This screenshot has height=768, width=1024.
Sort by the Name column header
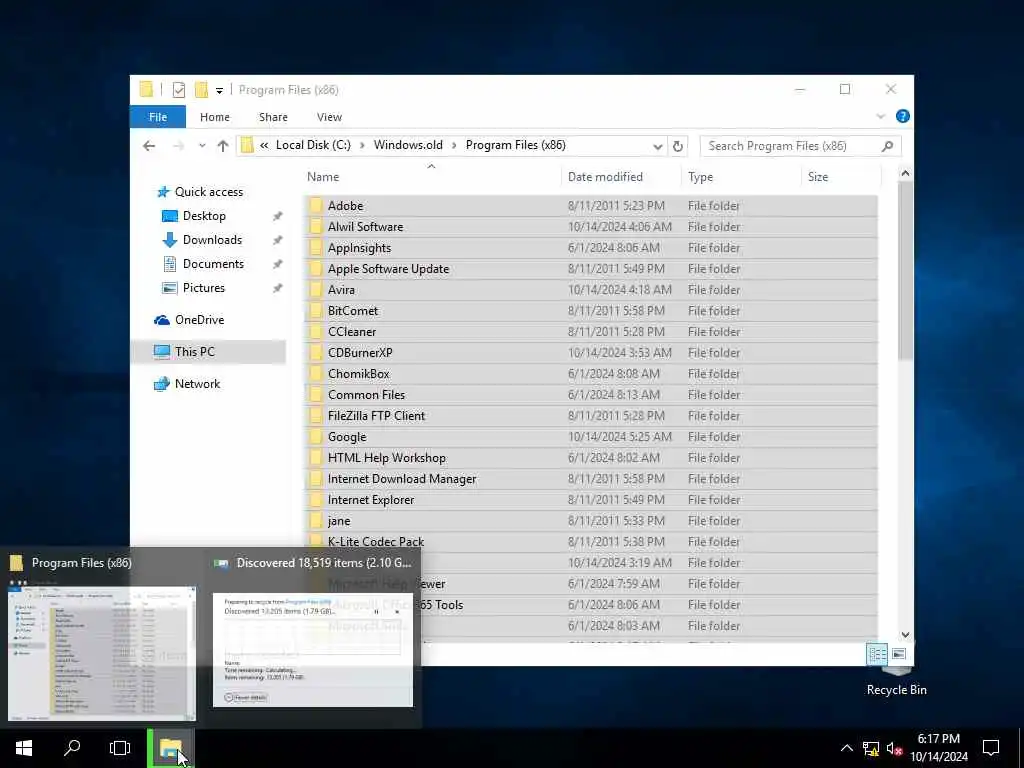click(x=432, y=177)
